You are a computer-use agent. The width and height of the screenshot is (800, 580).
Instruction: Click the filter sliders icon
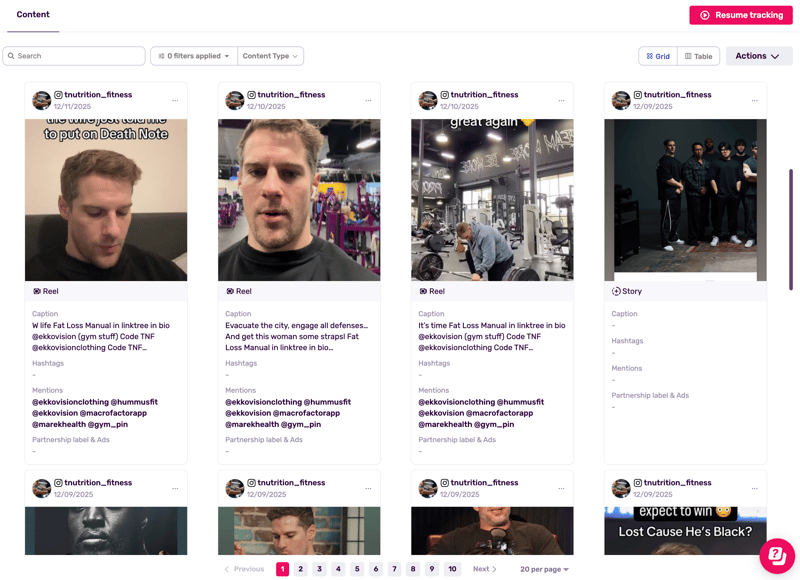161,56
